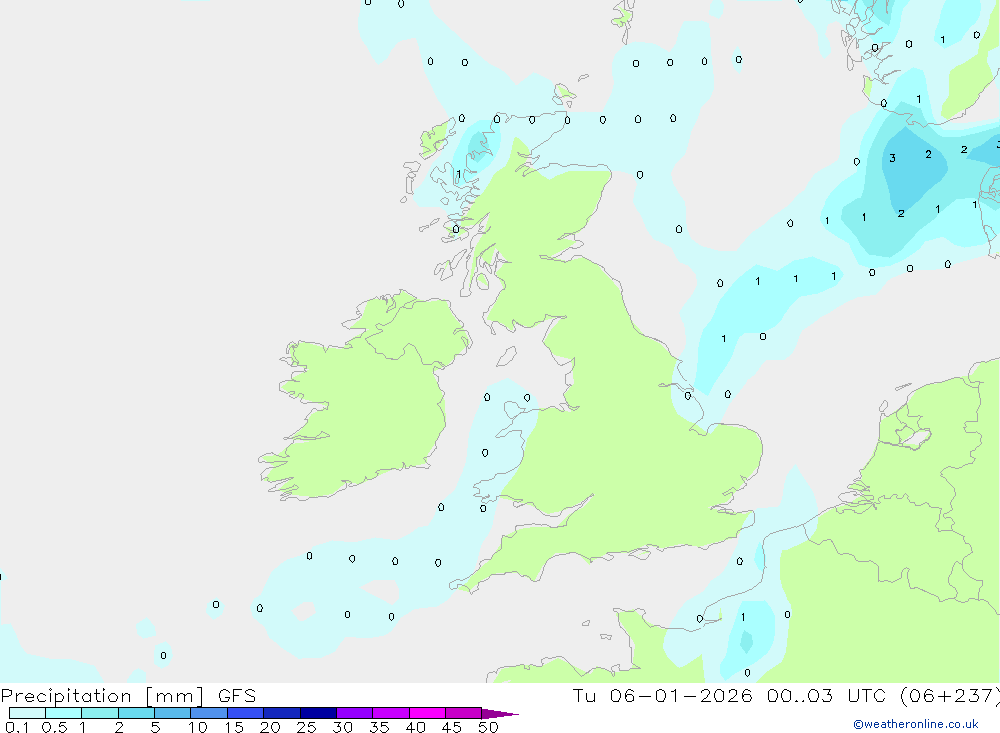Image resolution: width=1000 pixels, height=733 pixels.
Task: Pick the 30–35 mm purple legend swatch
Action: click(355, 713)
